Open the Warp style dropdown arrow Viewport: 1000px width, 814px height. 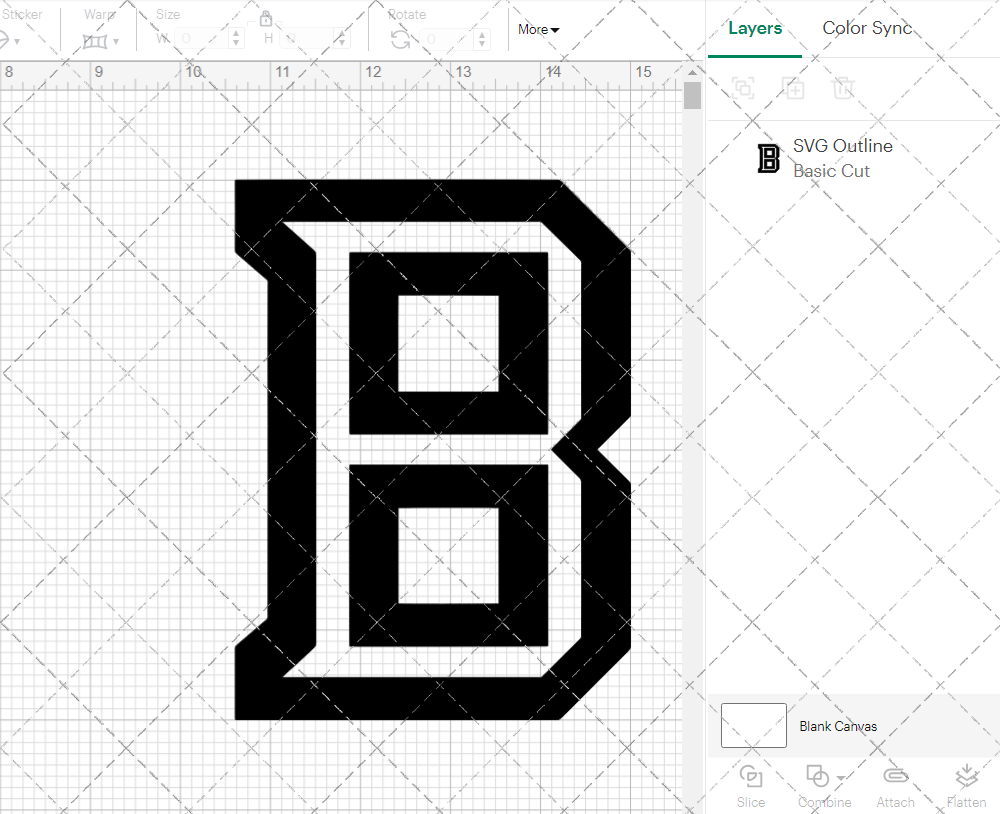117,42
